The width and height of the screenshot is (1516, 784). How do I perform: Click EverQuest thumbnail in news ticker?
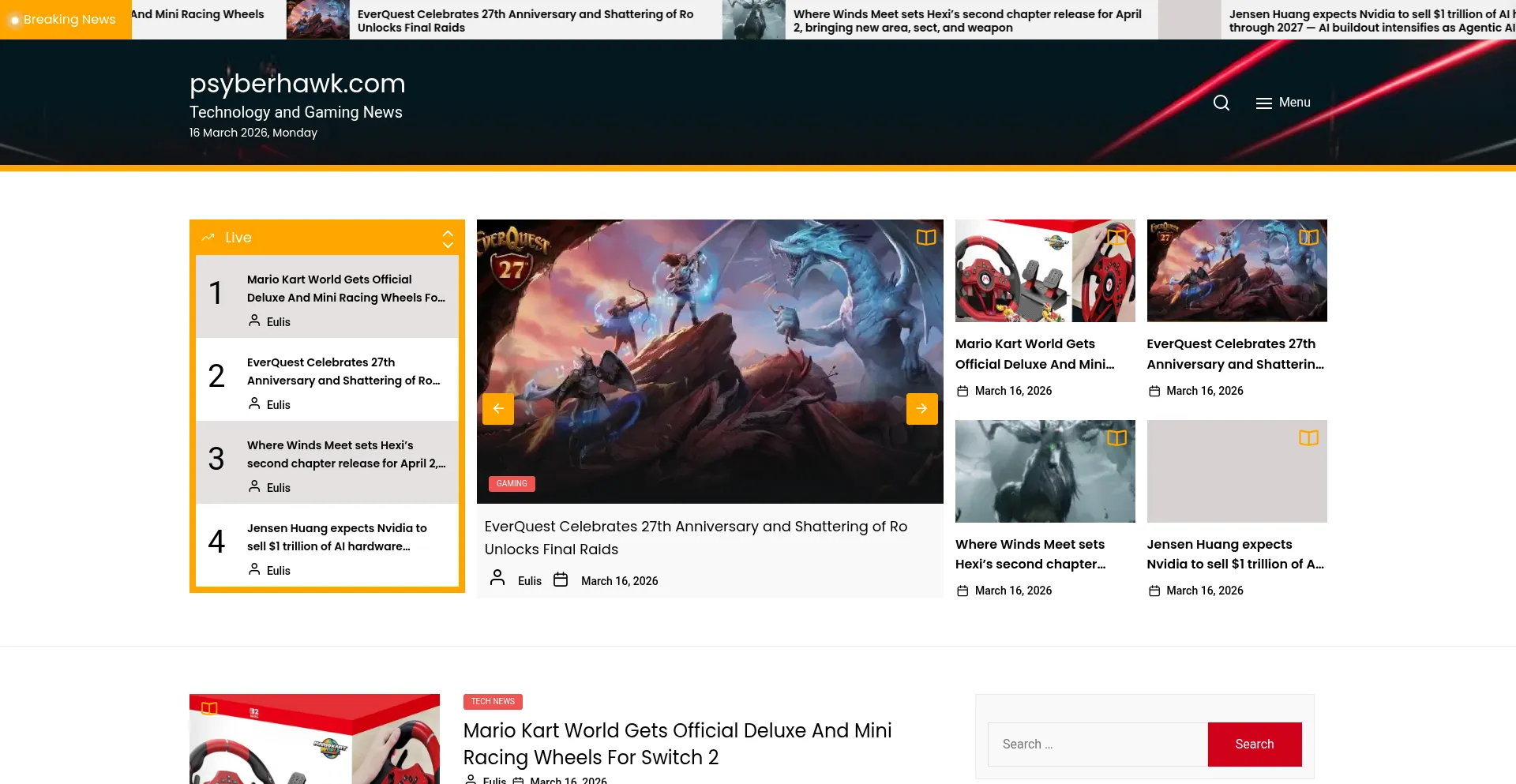[x=317, y=20]
